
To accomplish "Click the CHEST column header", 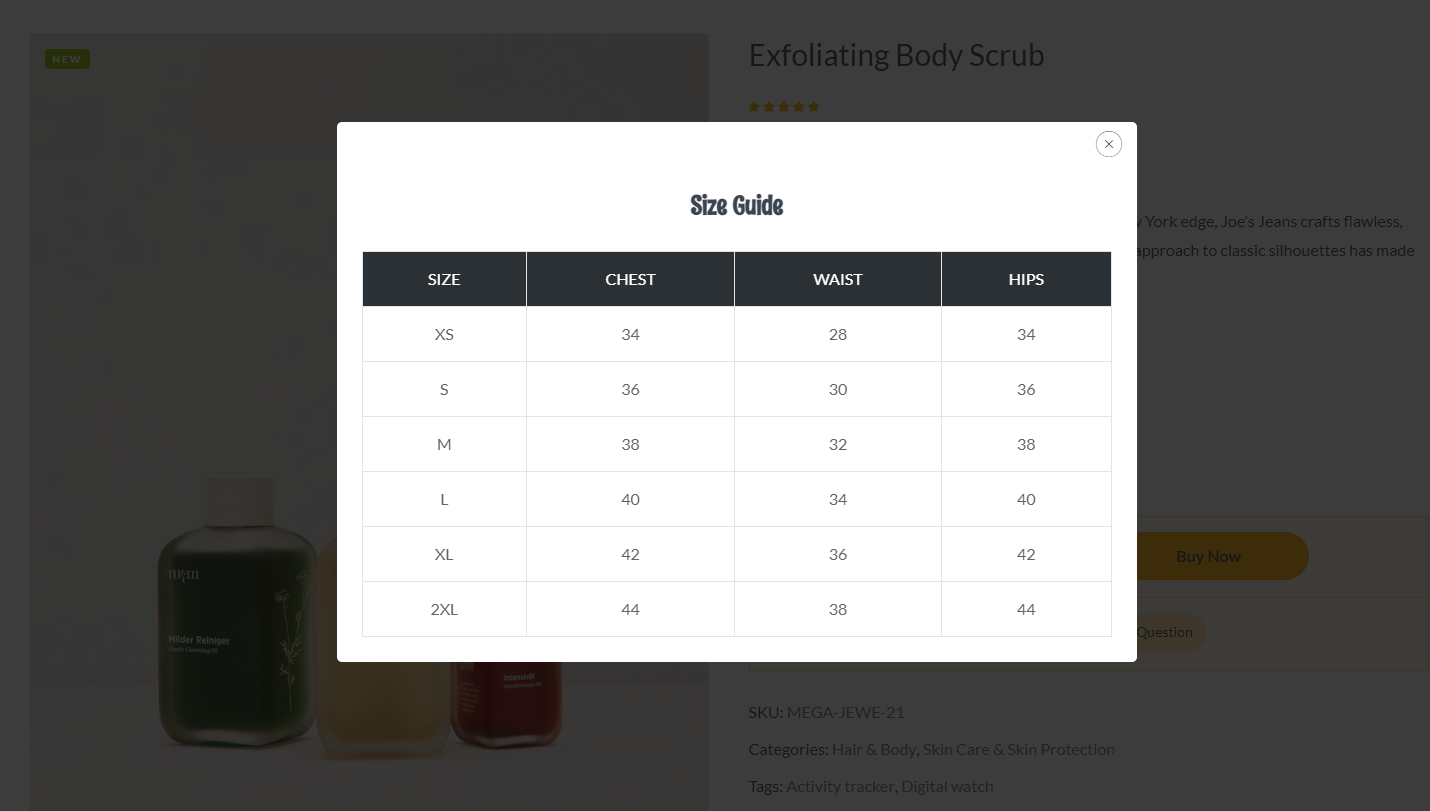I will 630,279.
